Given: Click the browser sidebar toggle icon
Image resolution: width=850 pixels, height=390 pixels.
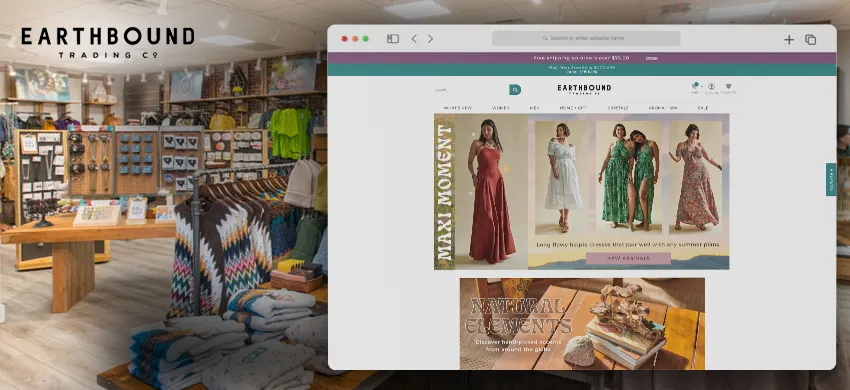Looking at the screenshot, I should tap(392, 39).
